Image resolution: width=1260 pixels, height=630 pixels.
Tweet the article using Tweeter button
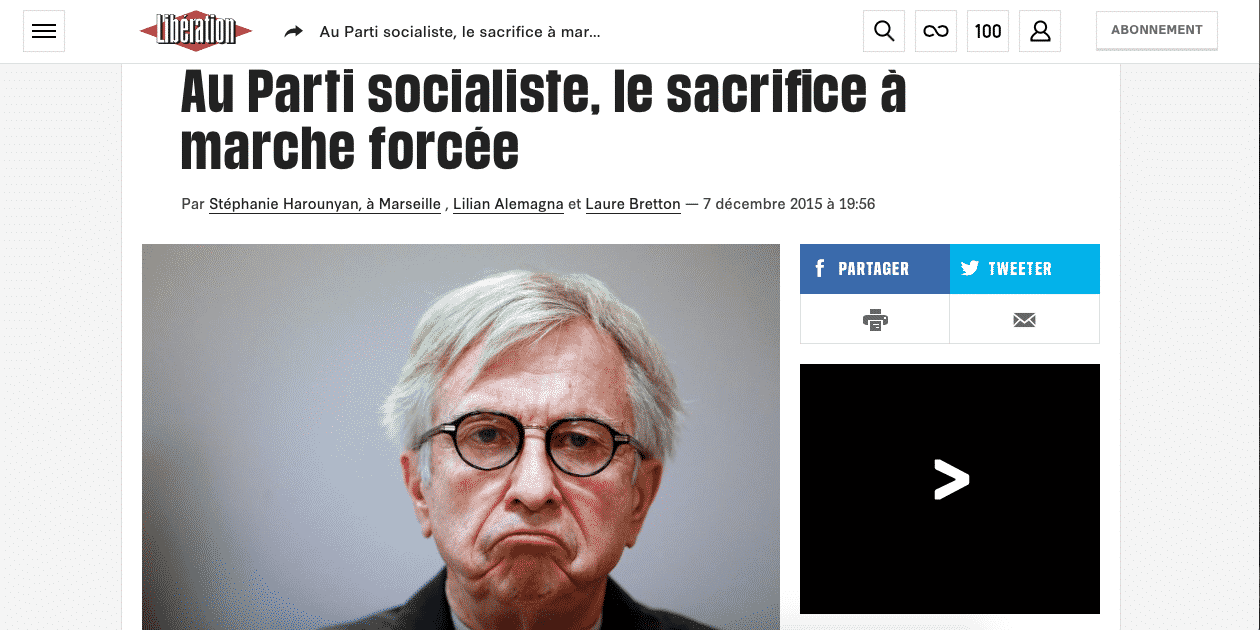[x=1025, y=269]
